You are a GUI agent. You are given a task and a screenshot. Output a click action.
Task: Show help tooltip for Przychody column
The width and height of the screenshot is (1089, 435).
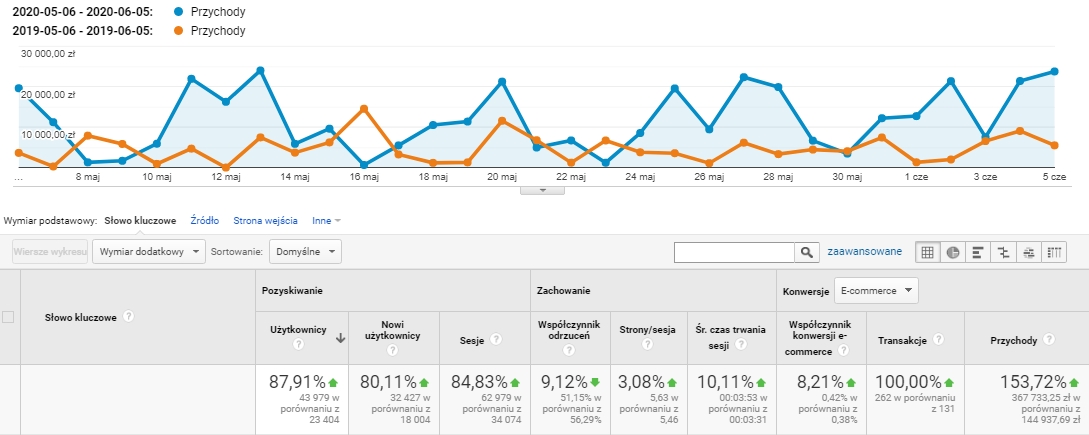click(x=1049, y=340)
